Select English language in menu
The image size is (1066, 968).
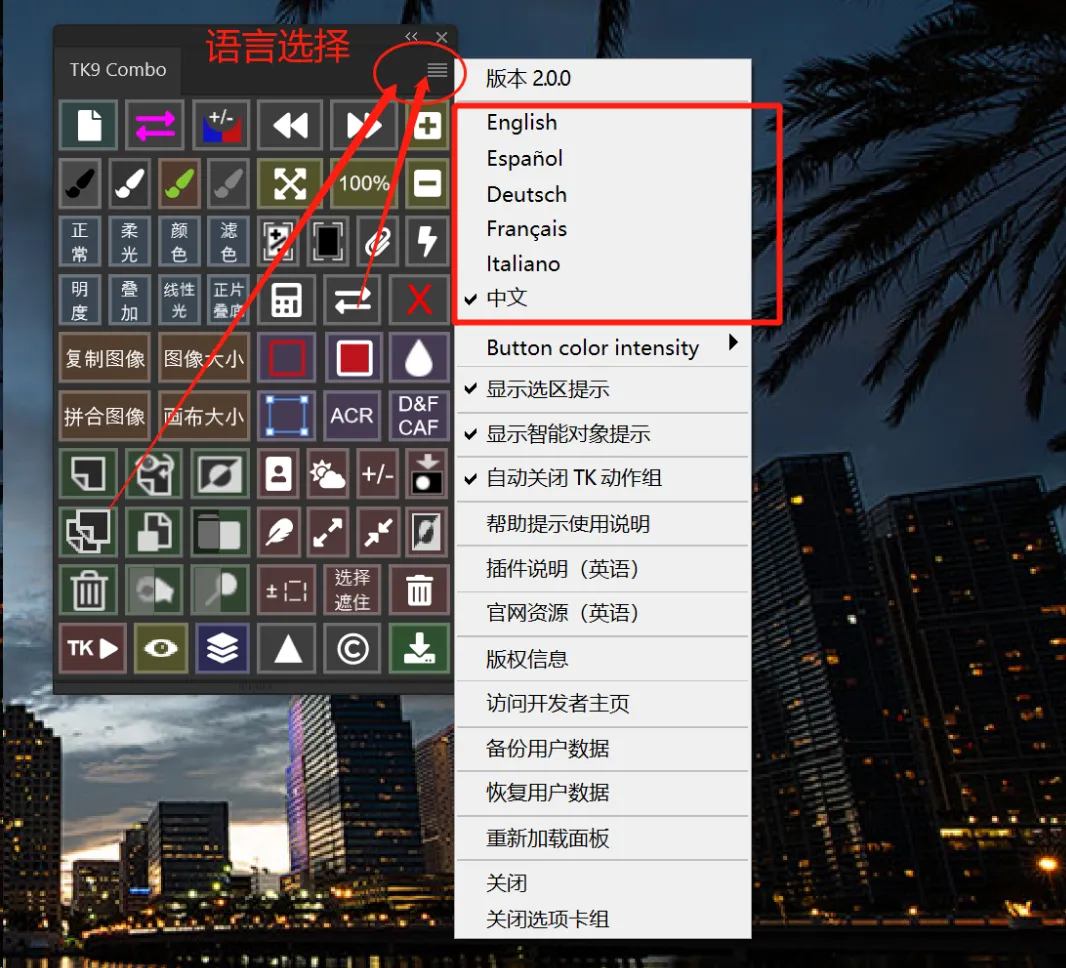pos(520,122)
